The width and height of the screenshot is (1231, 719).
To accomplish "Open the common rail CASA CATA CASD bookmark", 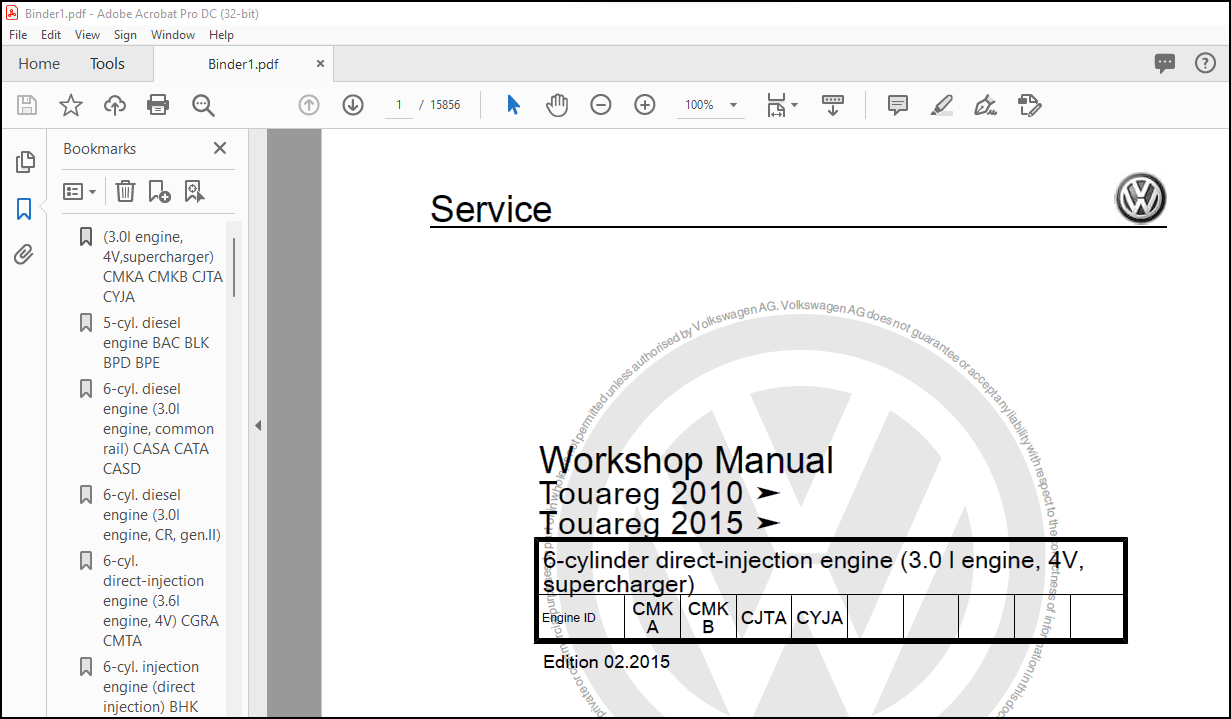I will [158, 429].
